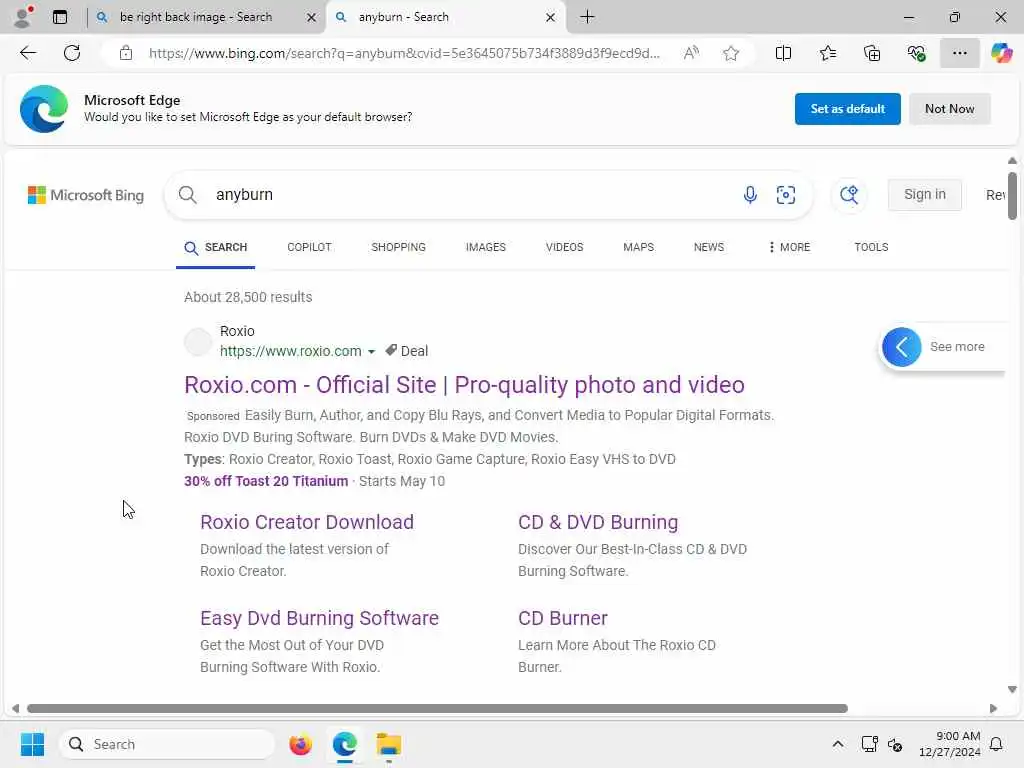1024x768 pixels.
Task: Expand the MORE search categories menu
Action: point(789,247)
